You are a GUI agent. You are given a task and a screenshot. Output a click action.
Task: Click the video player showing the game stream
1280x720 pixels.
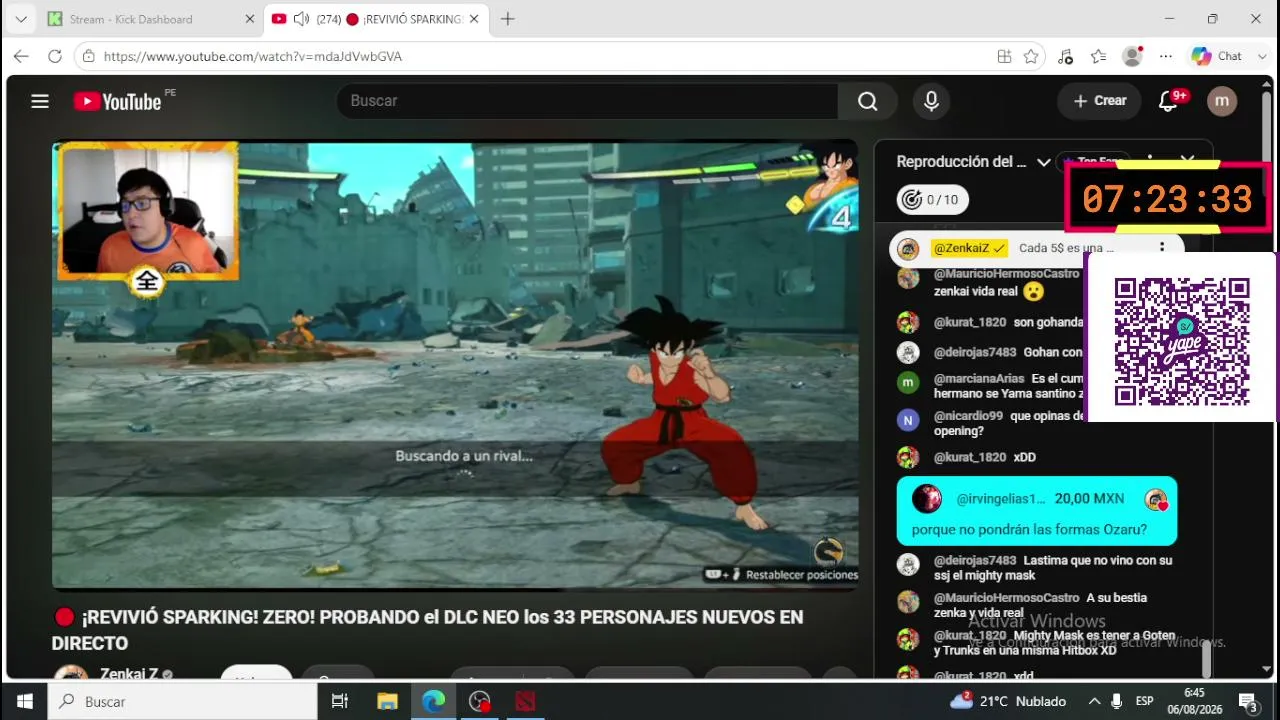coord(455,365)
